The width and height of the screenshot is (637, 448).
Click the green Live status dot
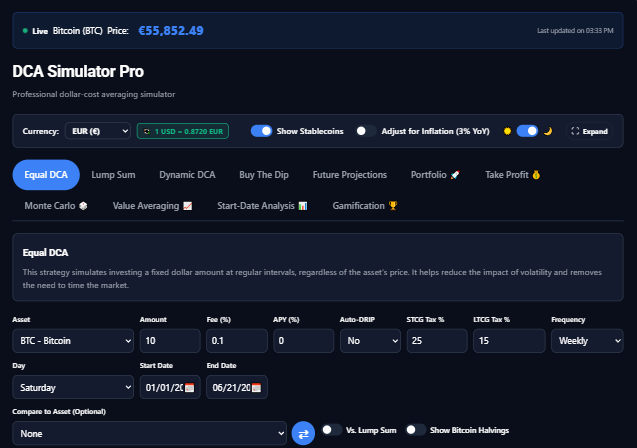tap(25, 30)
